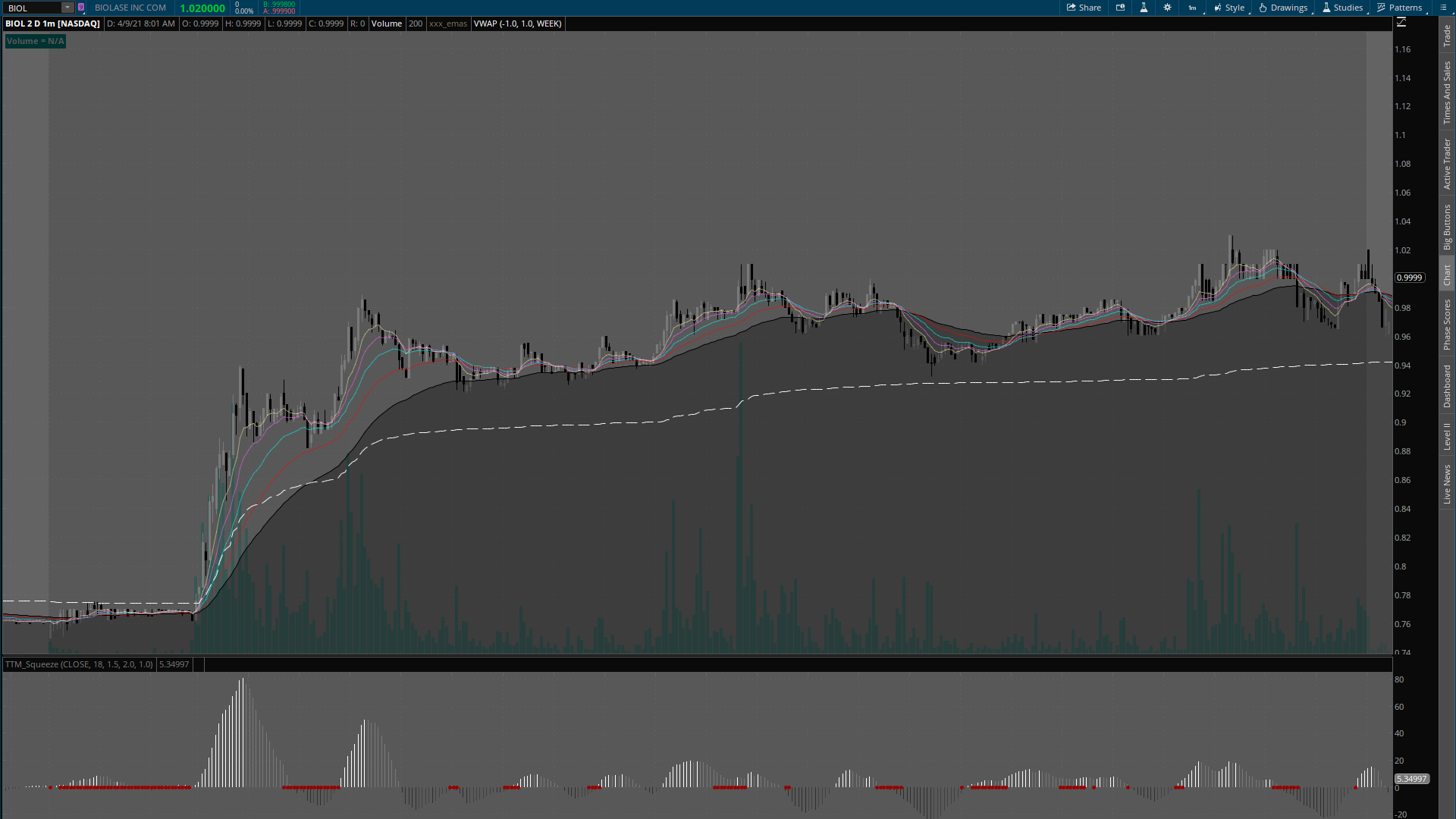Open the Active Trader side tab

[x=1447, y=164]
